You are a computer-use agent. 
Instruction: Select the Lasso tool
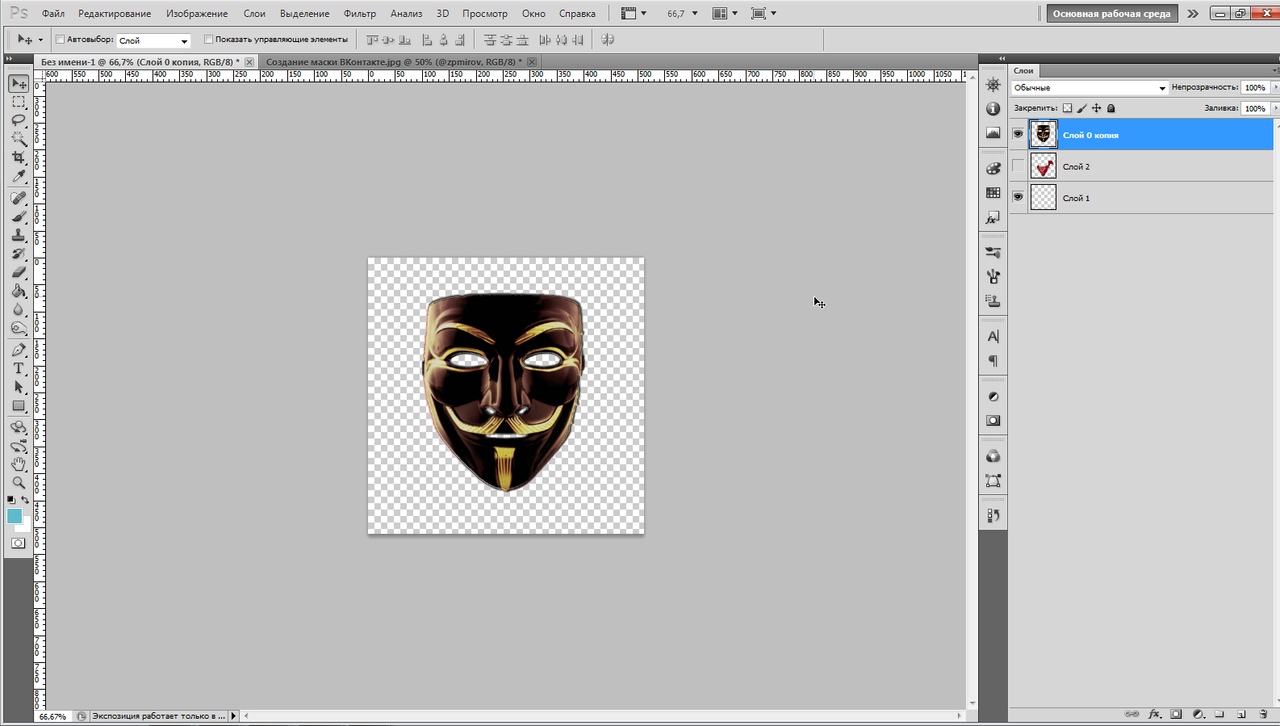click(x=18, y=120)
